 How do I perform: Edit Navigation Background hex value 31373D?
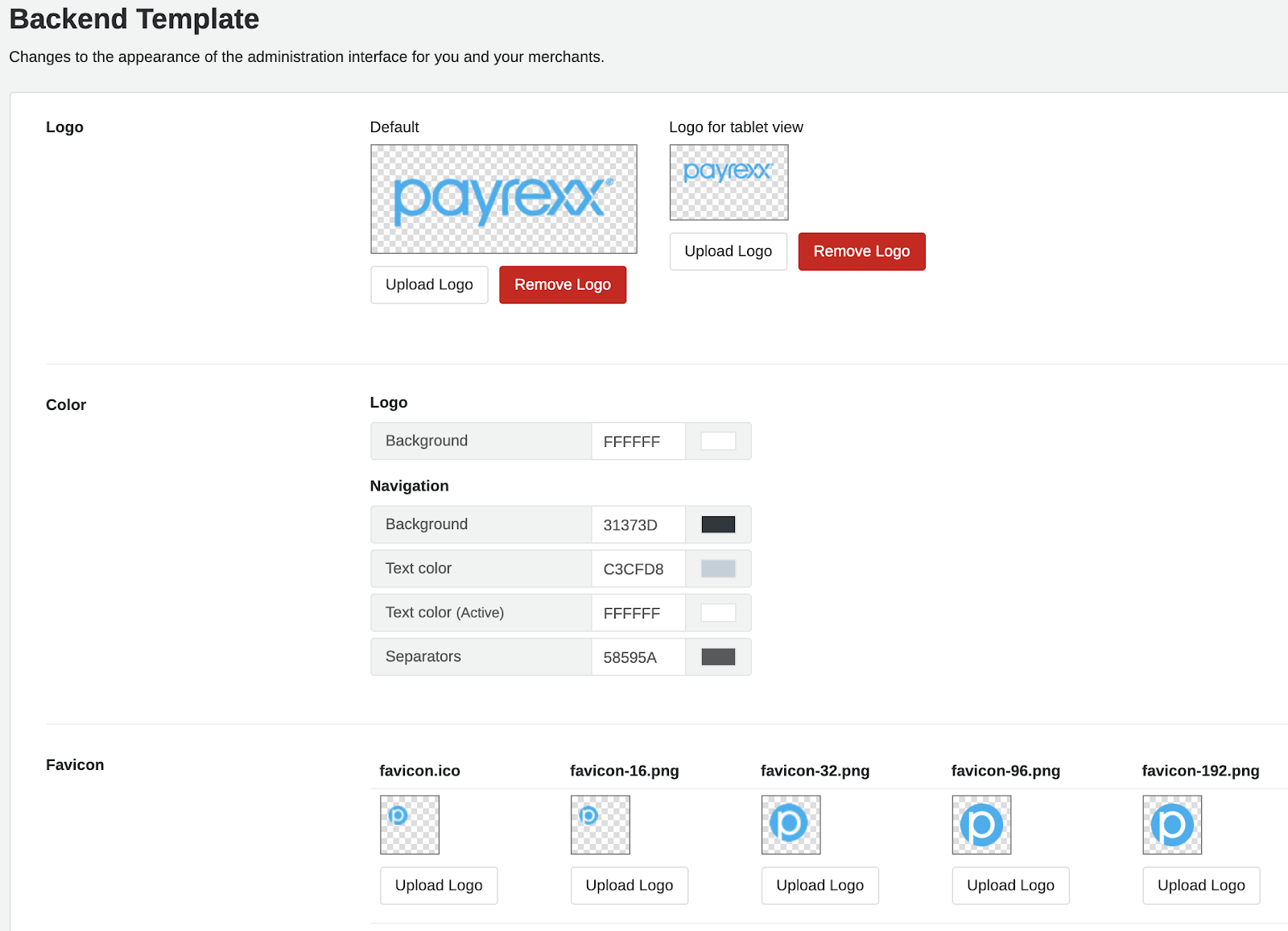coord(638,524)
